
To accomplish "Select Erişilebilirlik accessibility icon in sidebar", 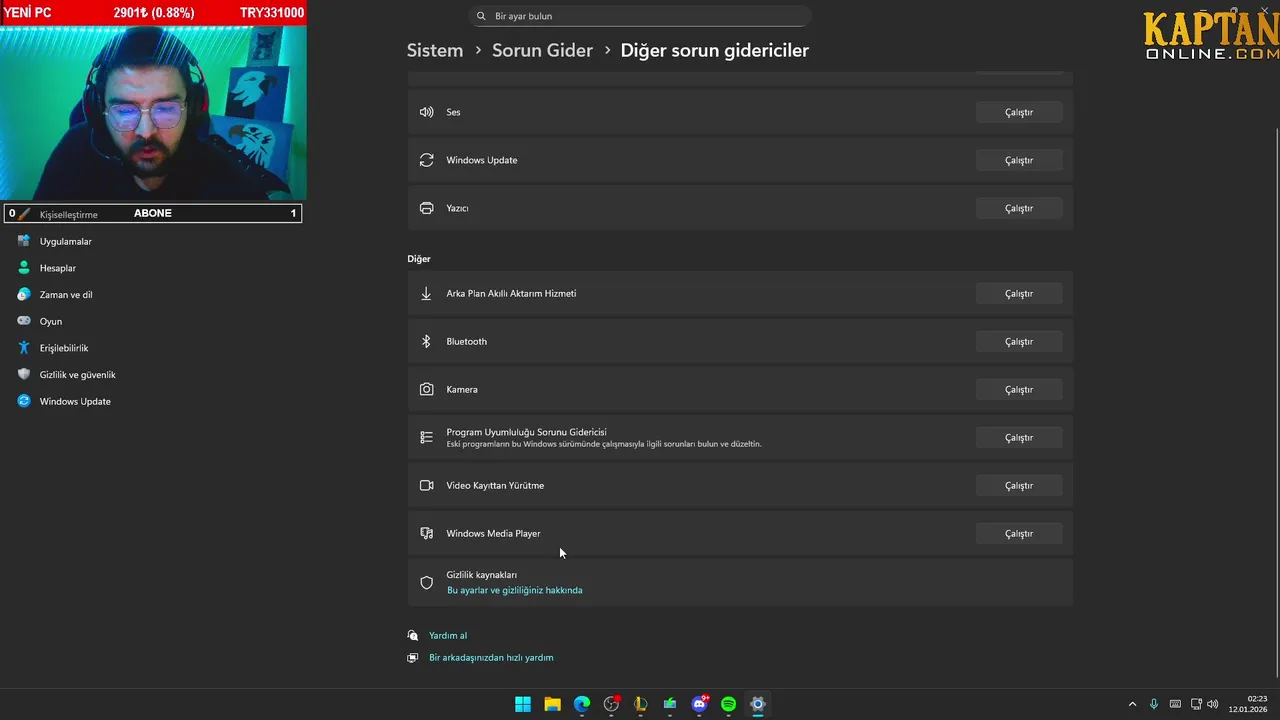I will [x=24, y=348].
